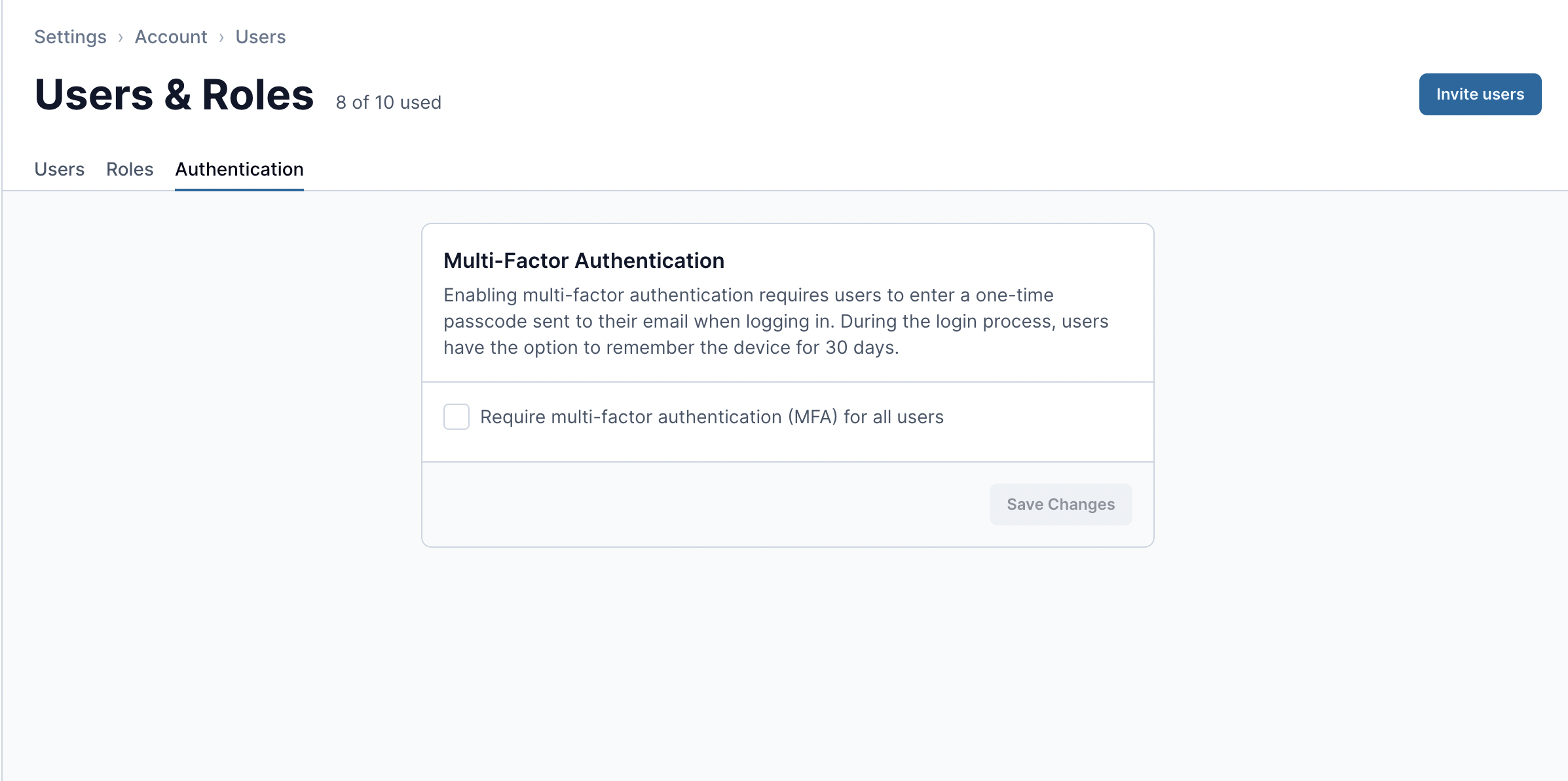This screenshot has height=781, width=1568.
Task: Click the empty area below the MFA card
Action: [786, 655]
